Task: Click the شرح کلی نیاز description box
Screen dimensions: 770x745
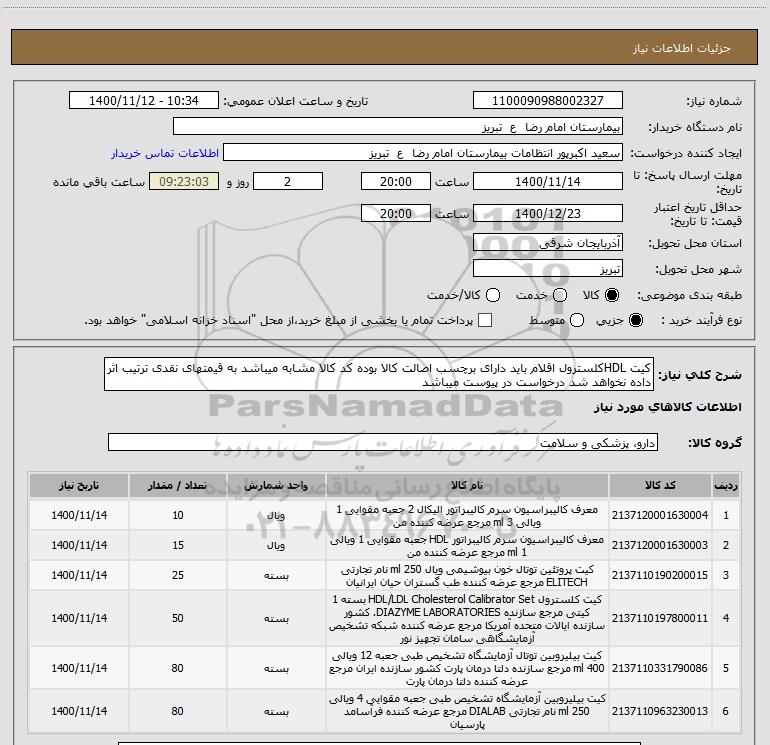Action: point(379,374)
